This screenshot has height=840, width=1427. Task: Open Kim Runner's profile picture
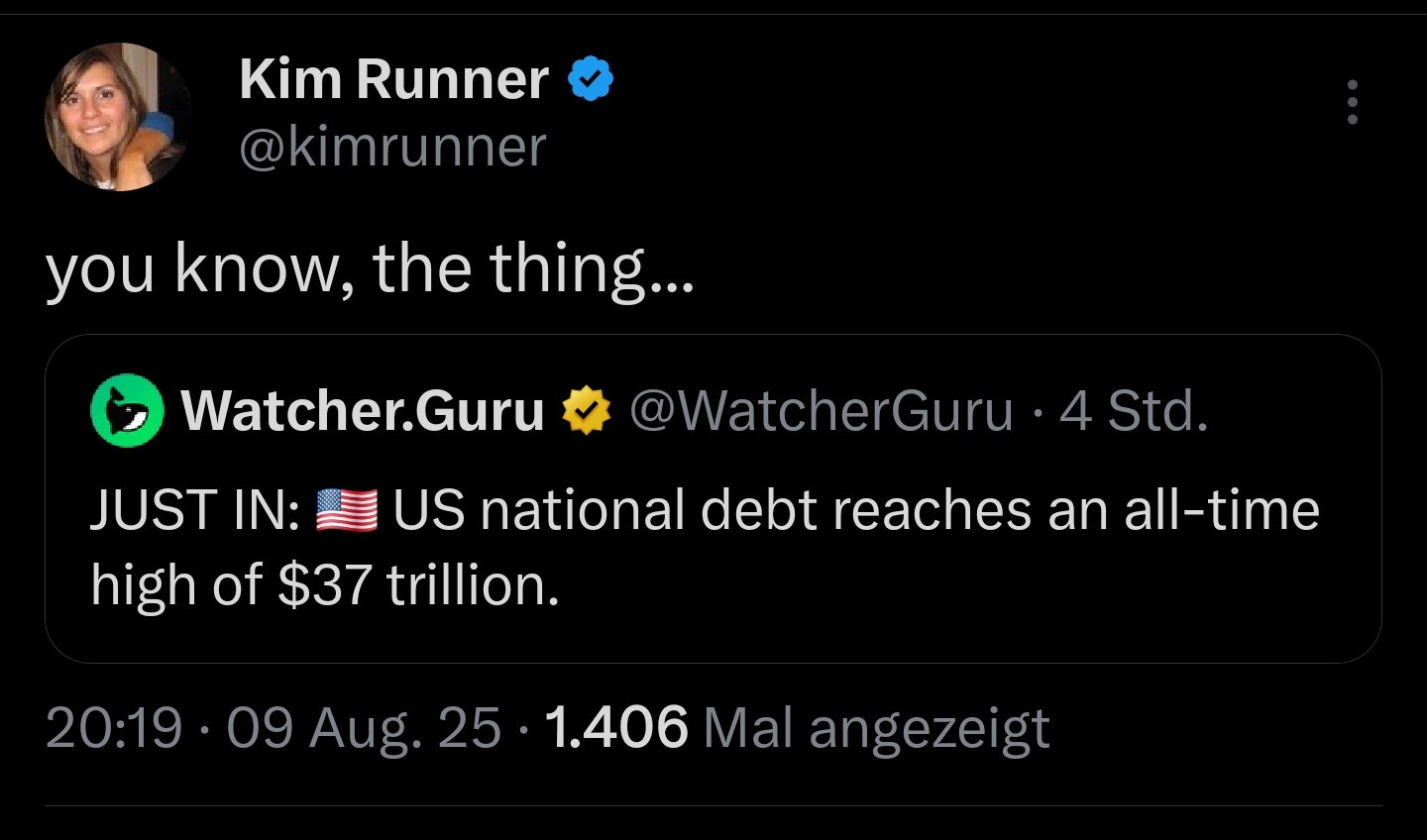click(118, 117)
